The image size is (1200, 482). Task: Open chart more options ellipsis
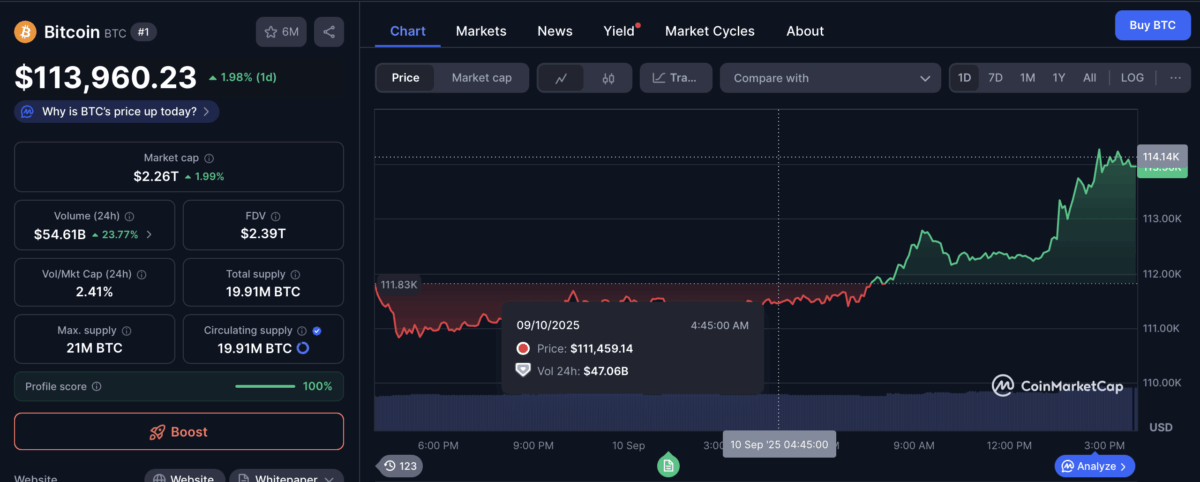pyautogui.click(x=1175, y=77)
